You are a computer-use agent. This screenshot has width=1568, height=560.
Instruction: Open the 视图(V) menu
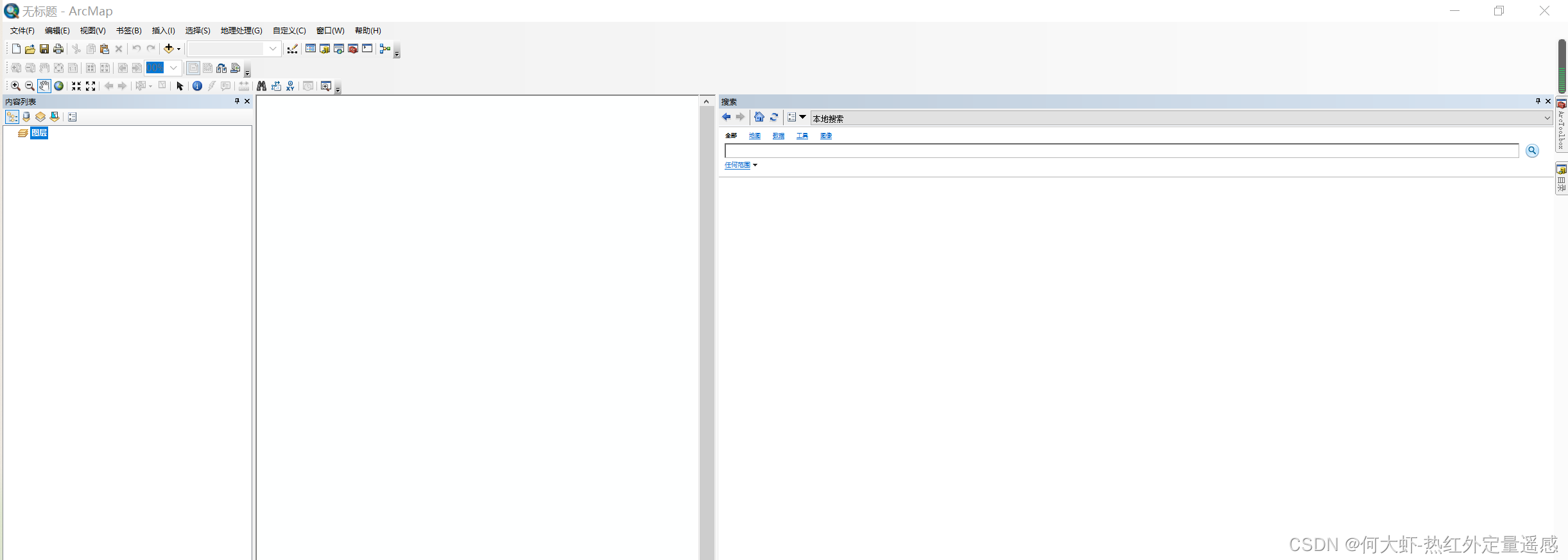click(93, 31)
